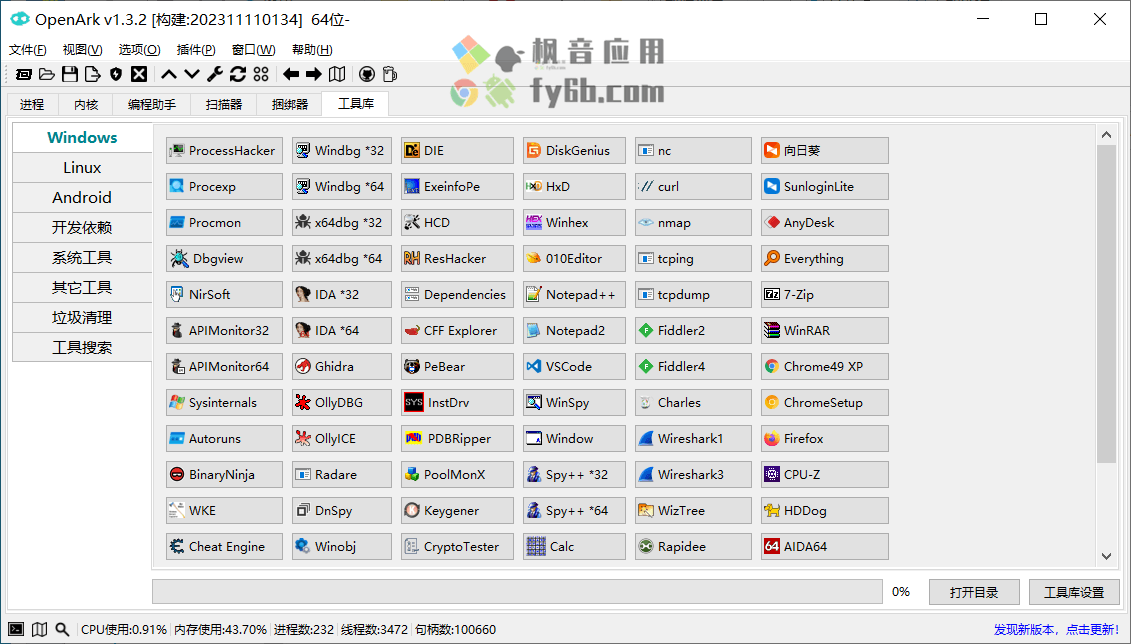Click the map icon in the toolbar
The height and width of the screenshot is (644, 1131).
[x=337, y=74]
